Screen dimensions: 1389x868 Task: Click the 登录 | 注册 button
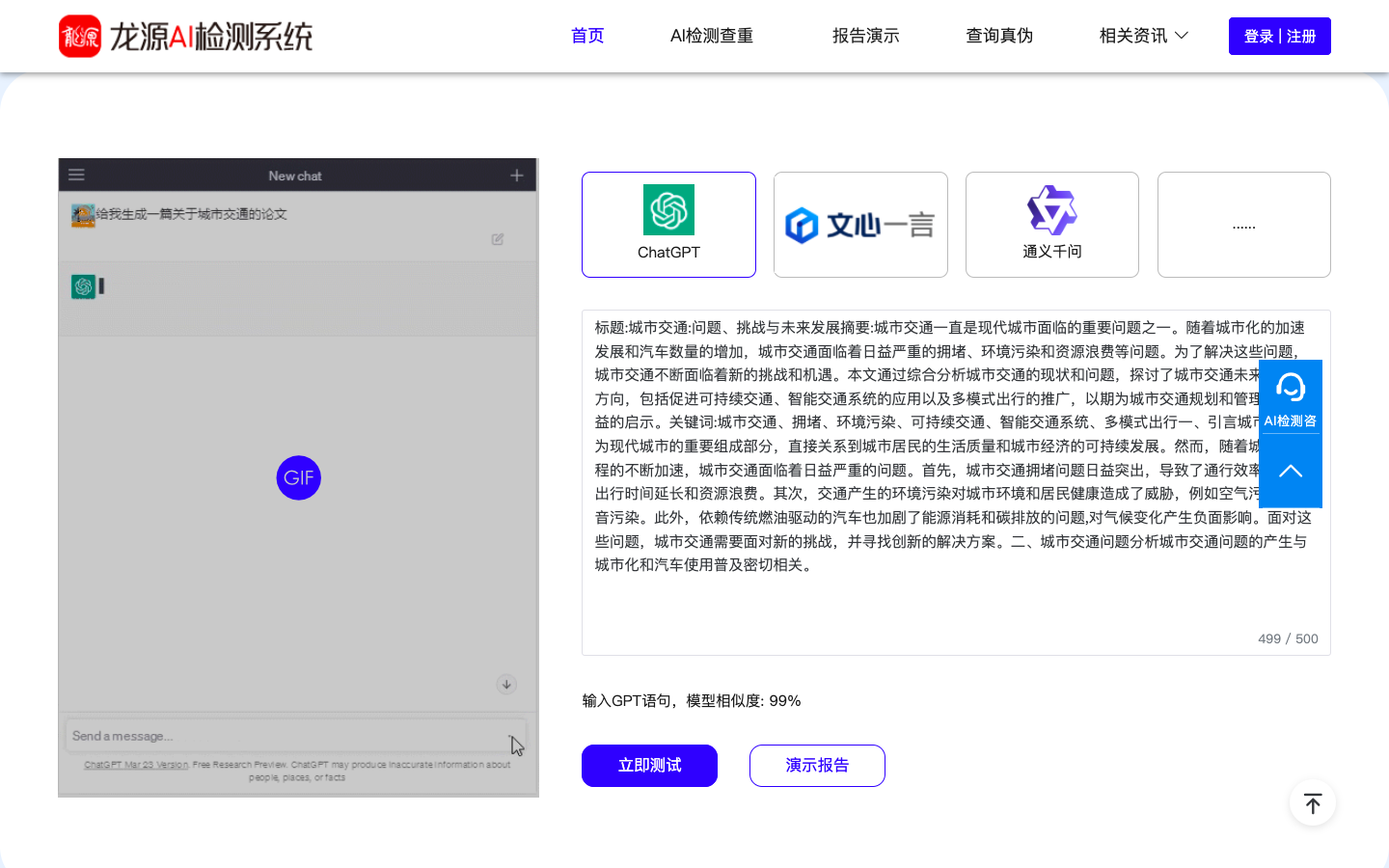coord(1279,37)
